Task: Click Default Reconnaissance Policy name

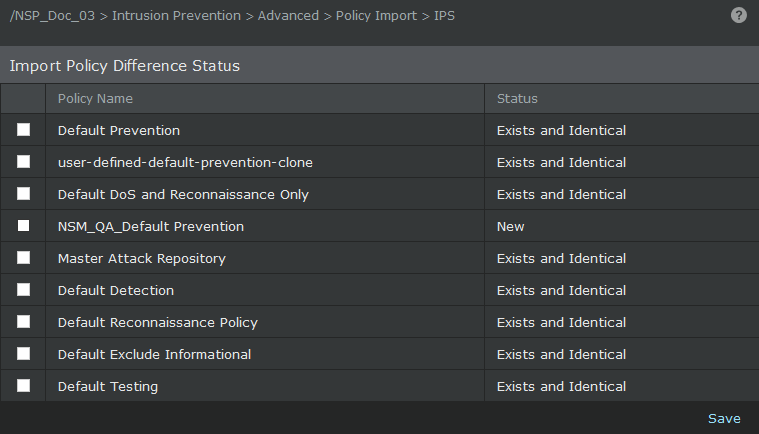Action: point(157,322)
